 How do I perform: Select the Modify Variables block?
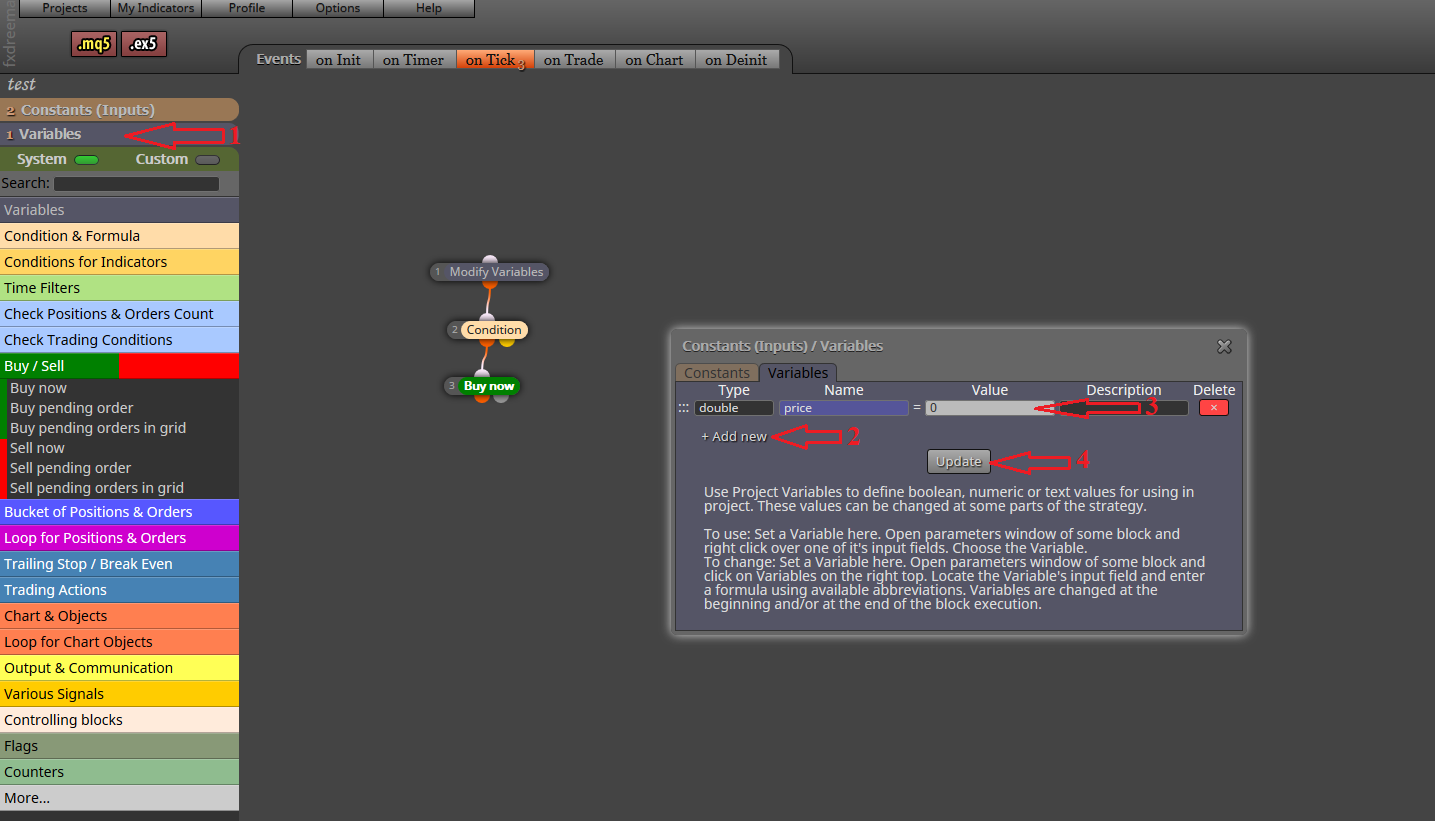pyautogui.click(x=490, y=272)
